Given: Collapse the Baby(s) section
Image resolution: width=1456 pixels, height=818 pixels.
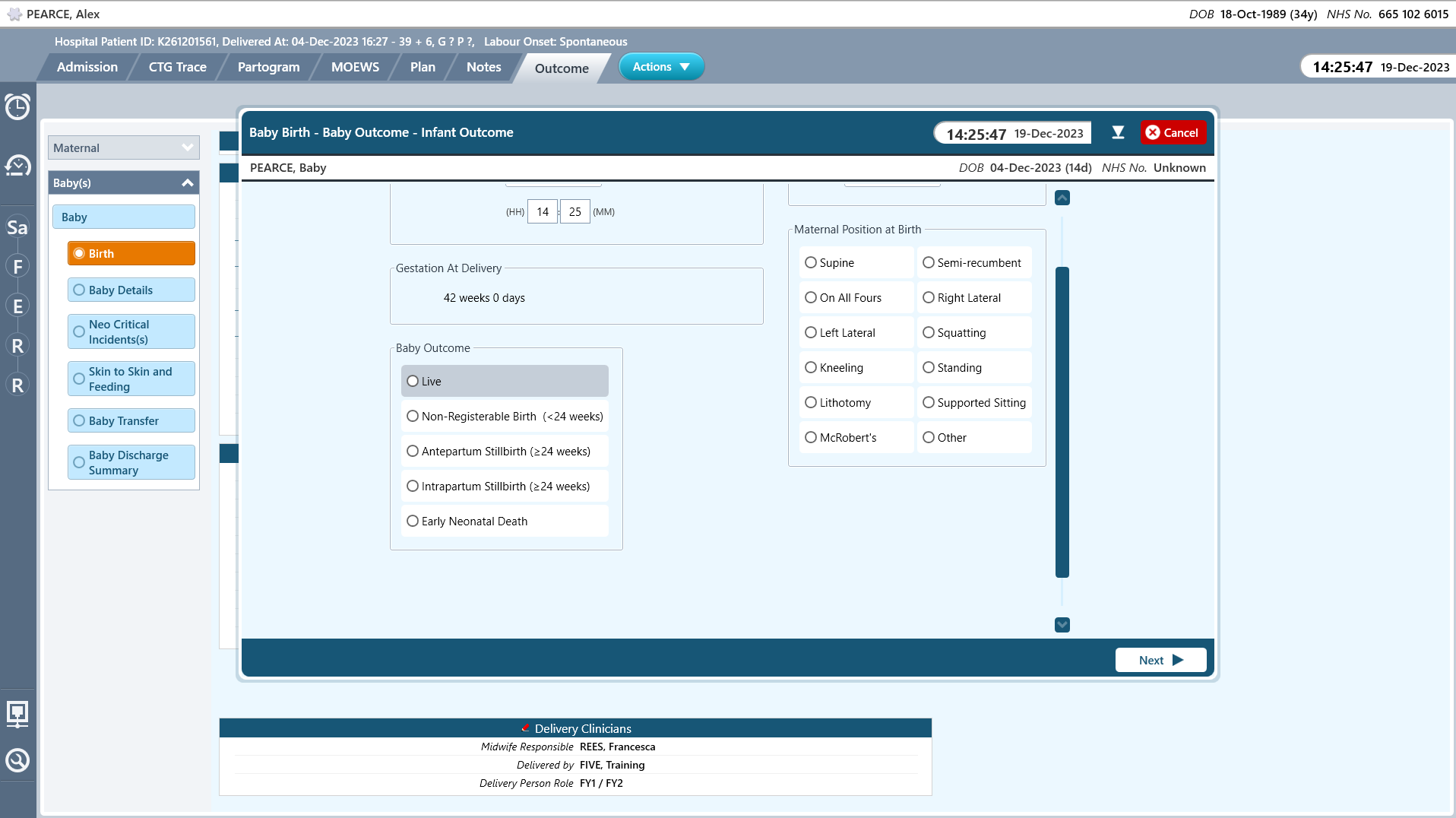Looking at the screenshot, I should [x=123, y=182].
